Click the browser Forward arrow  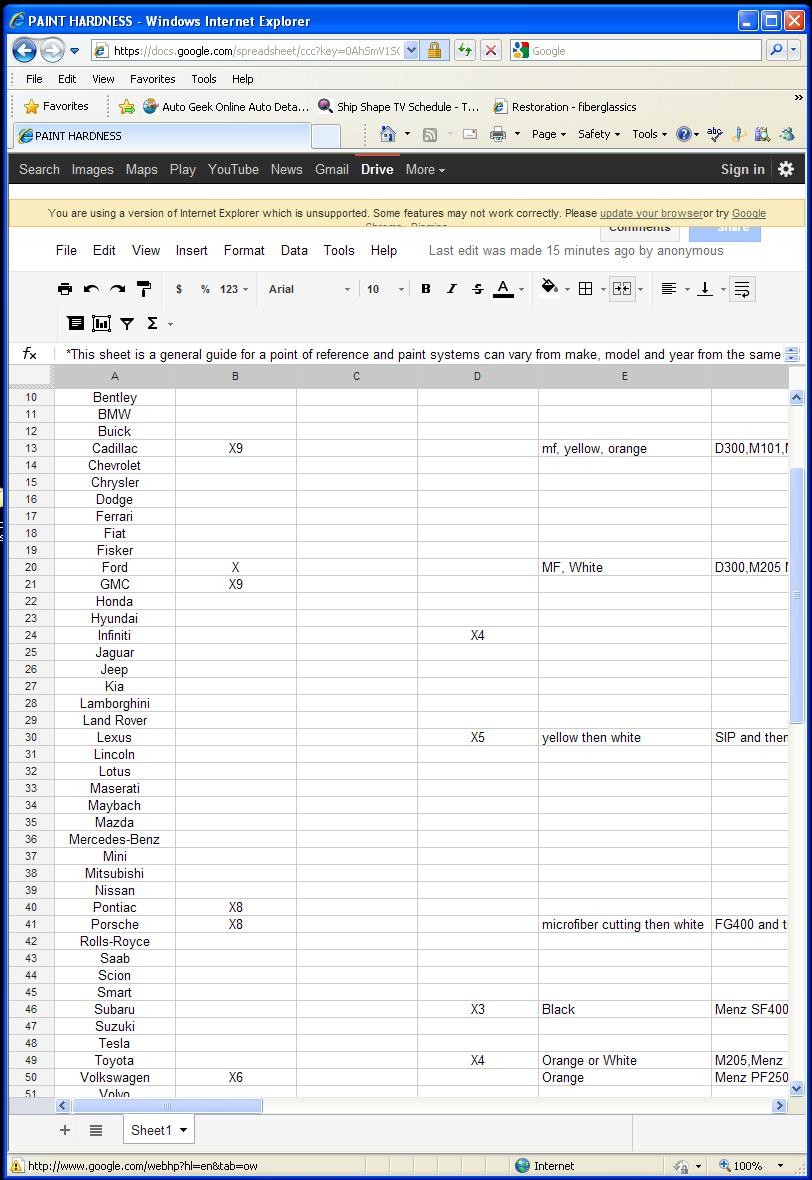(x=52, y=50)
